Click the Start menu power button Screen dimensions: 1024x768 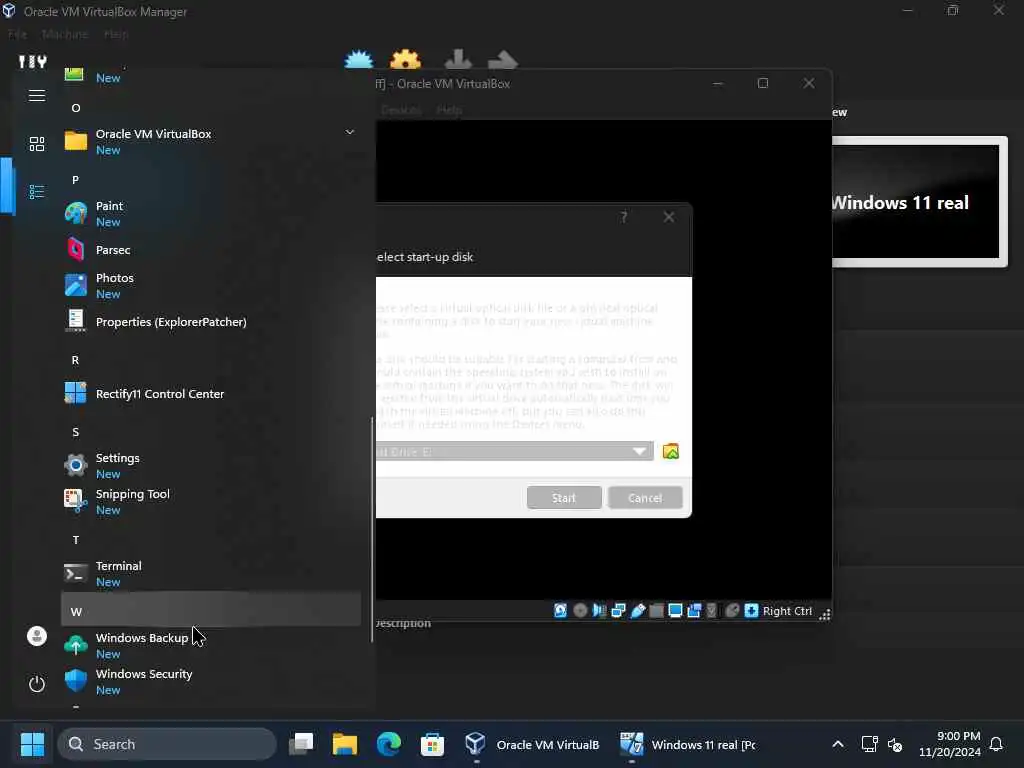pos(37,684)
